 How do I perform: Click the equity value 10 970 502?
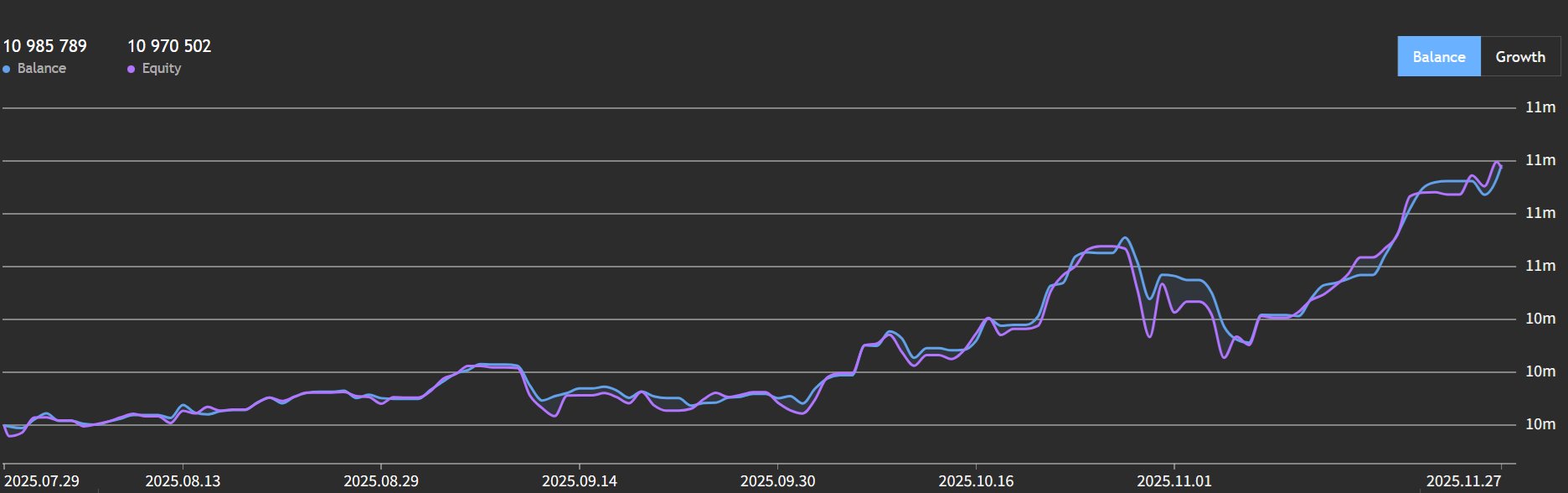(x=169, y=46)
